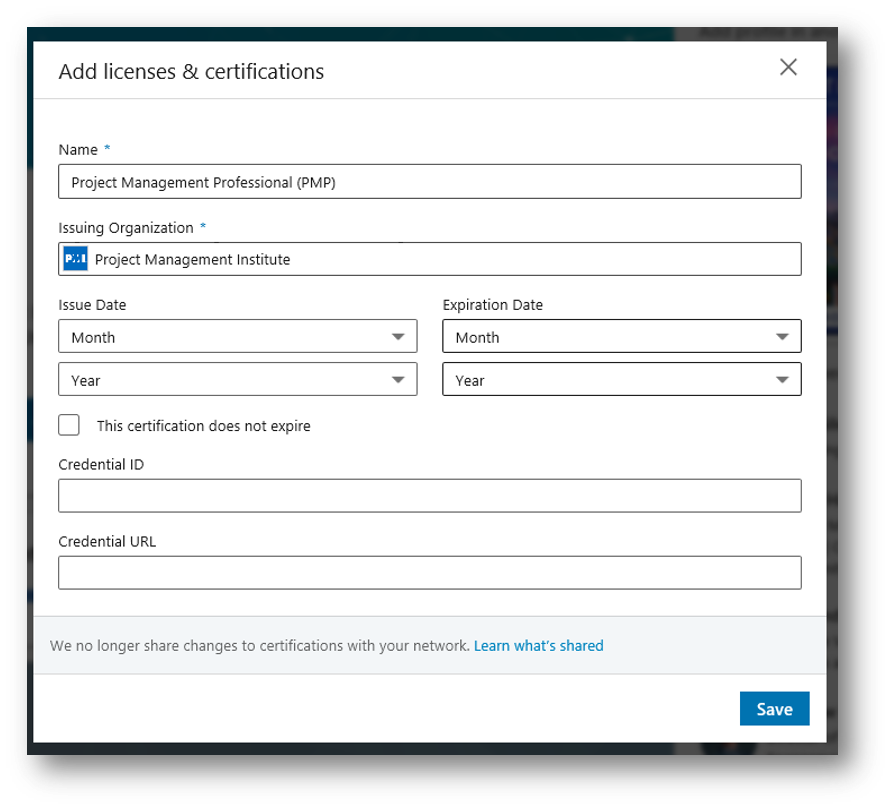This screenshot has width=891, height=809.
Task: Click the 'Expiration Date' label
Action: coord(493,305)
